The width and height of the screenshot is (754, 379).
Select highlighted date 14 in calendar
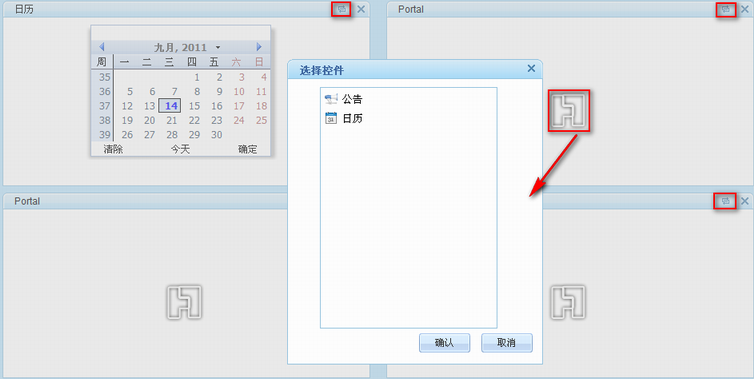(170, 106)
